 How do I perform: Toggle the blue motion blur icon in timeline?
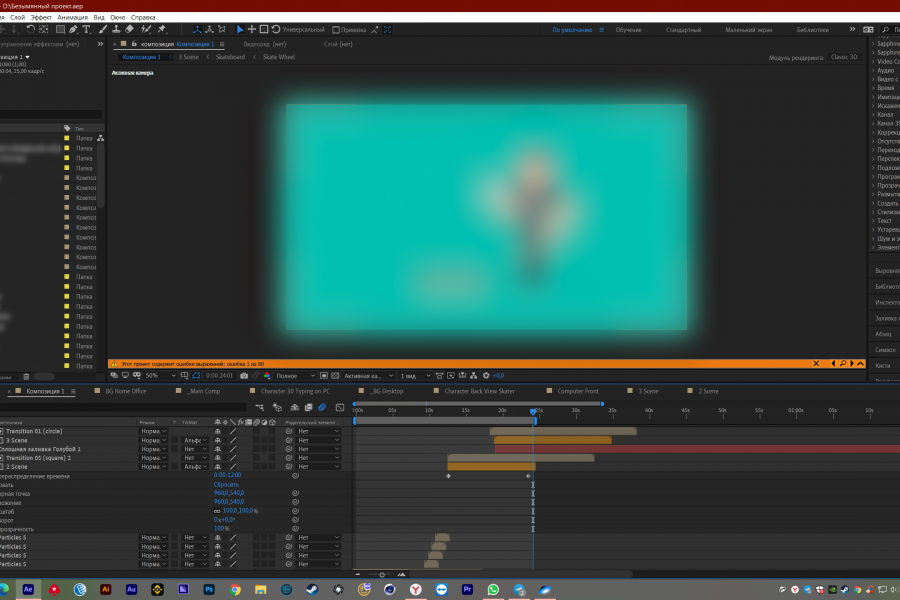[322, 408]
